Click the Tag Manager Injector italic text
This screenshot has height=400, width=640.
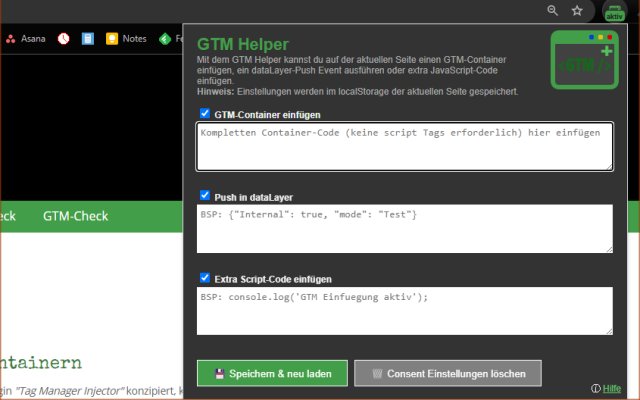pyautogui.click(x=69, y=391)
